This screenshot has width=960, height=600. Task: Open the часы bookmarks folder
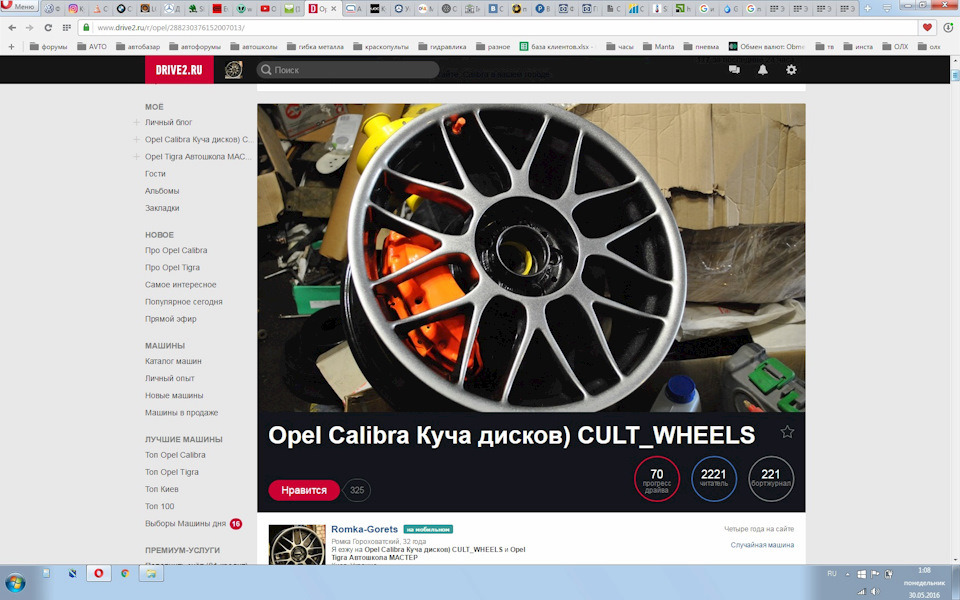(620, 47)
